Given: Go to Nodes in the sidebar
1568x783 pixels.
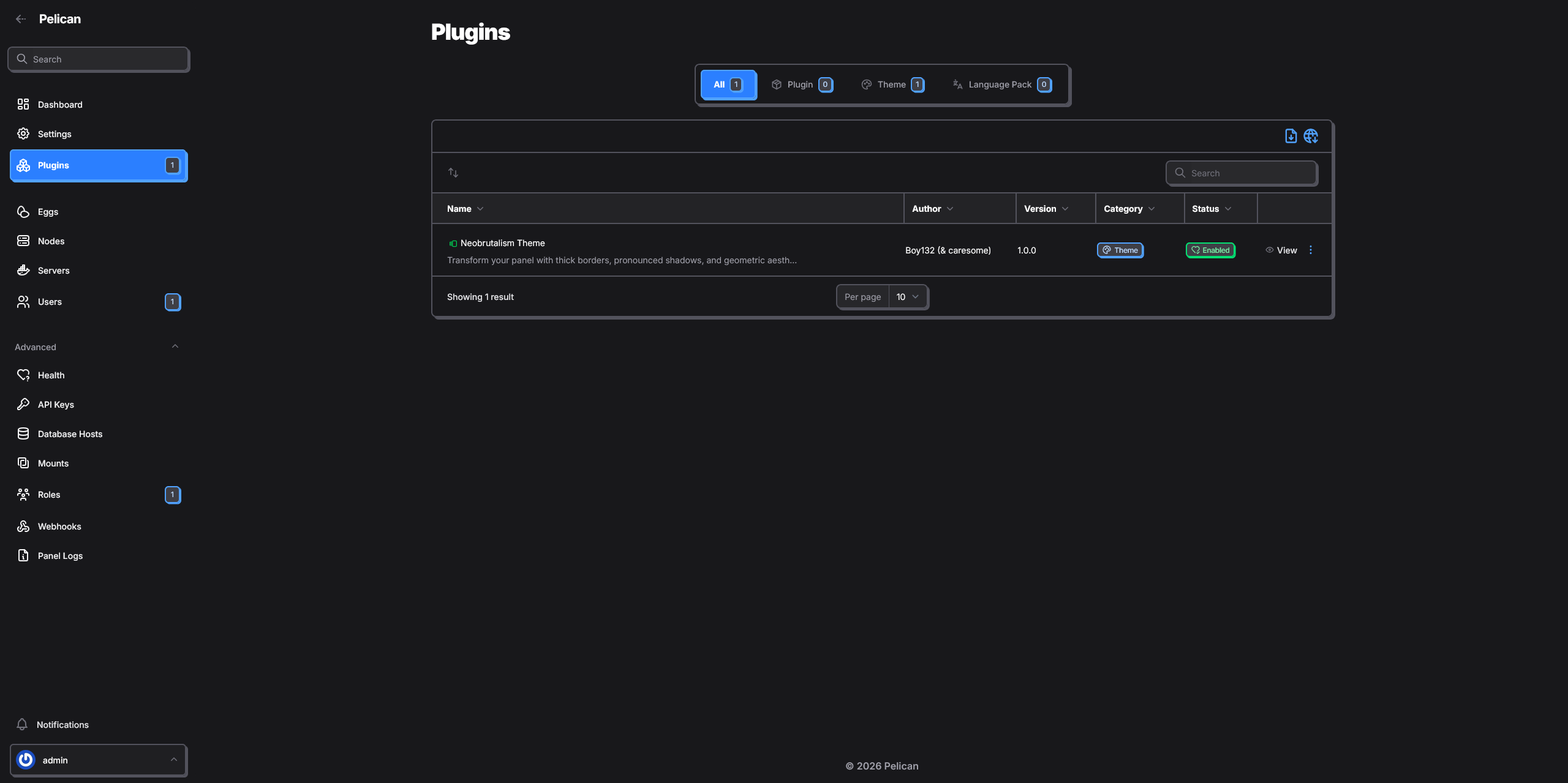Looking at the screenshot, I should coord(98,241).
